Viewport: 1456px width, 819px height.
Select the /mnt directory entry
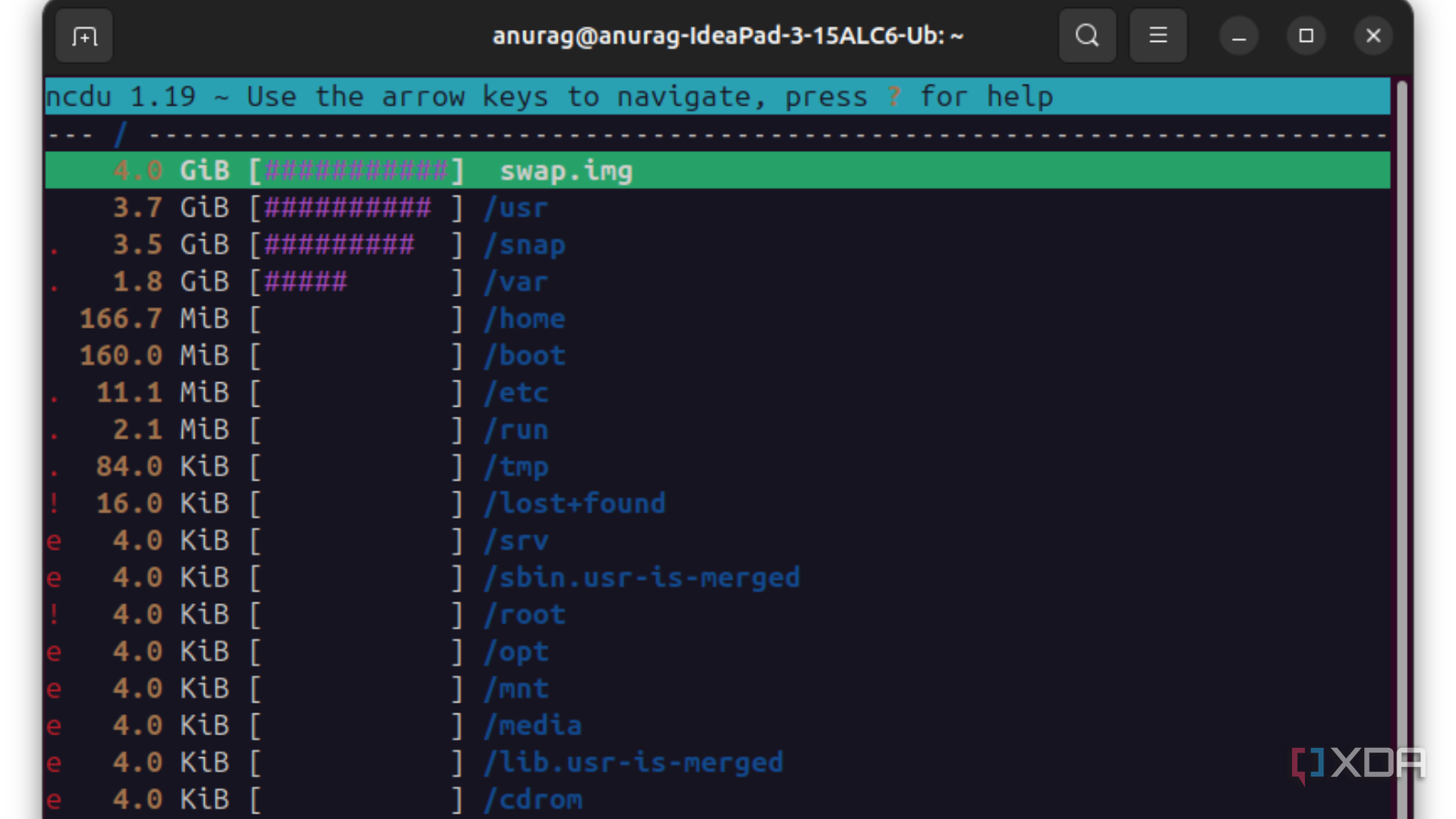pyautogui.click(x=516, y=689)
